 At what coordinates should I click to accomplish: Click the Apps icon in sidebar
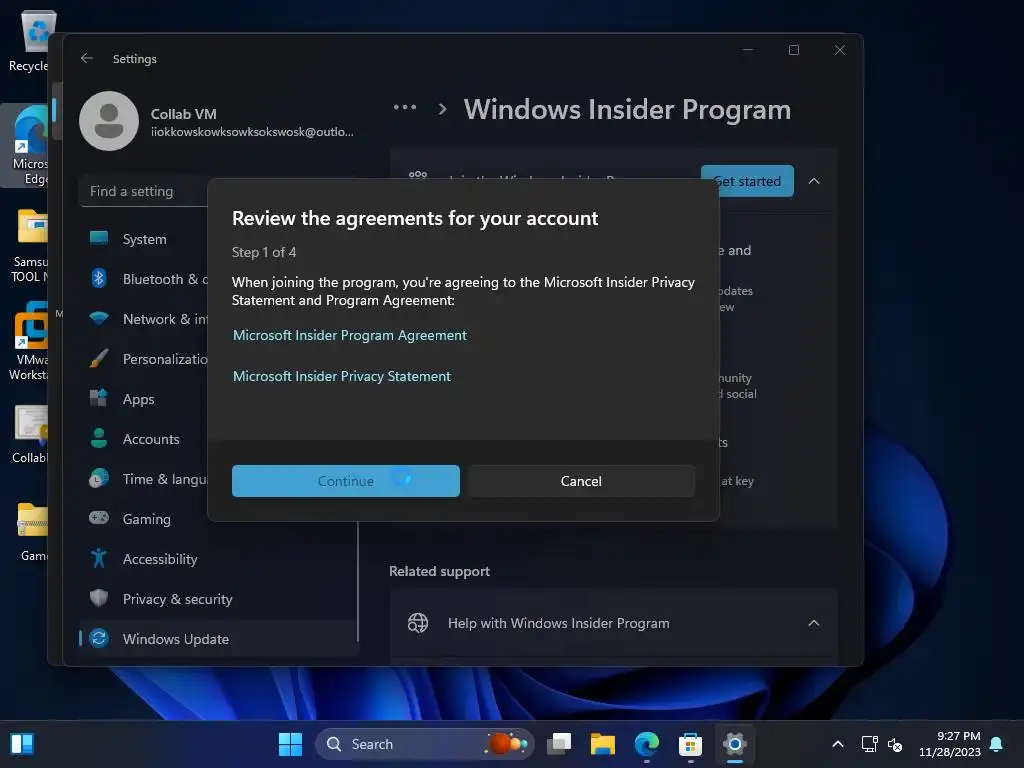[x=99, y=398]
